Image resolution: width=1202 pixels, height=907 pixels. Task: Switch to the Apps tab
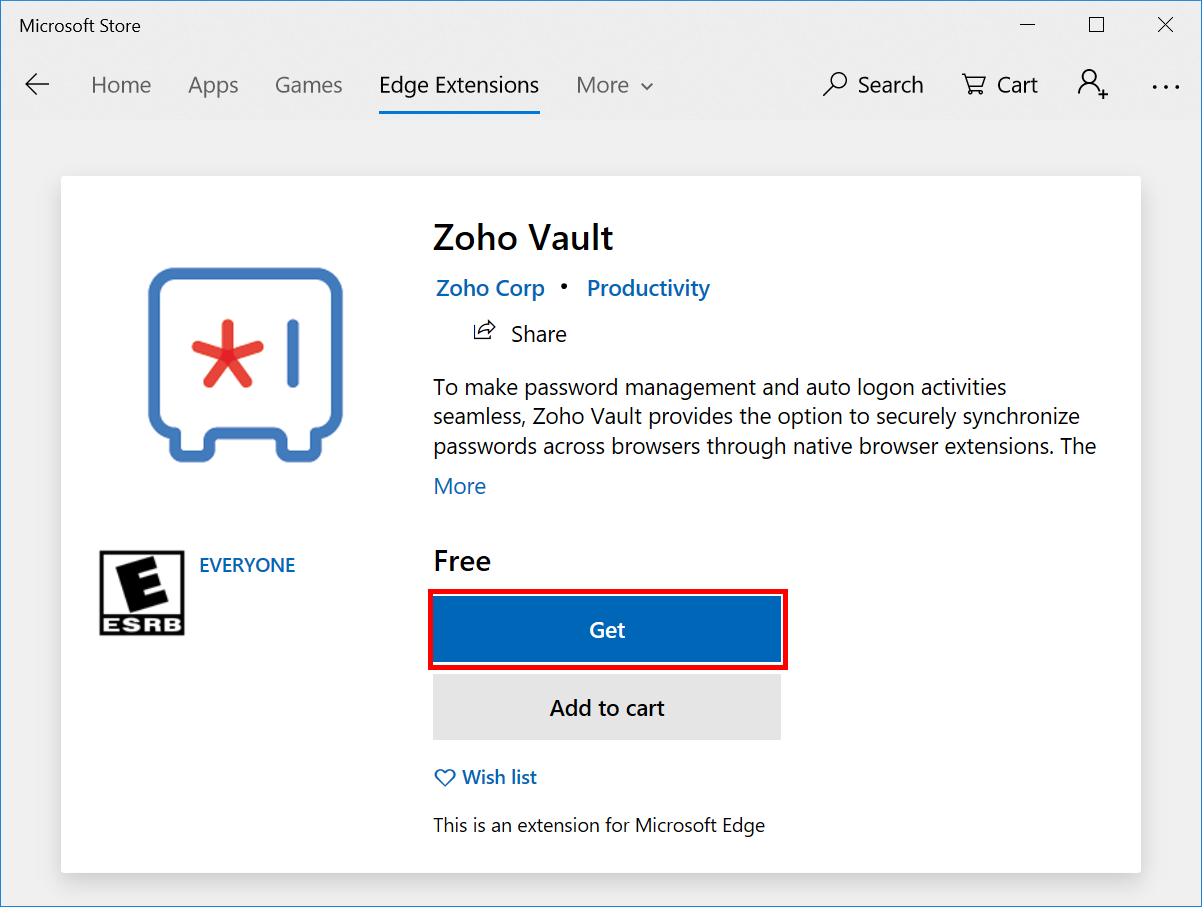coord(213,86)
